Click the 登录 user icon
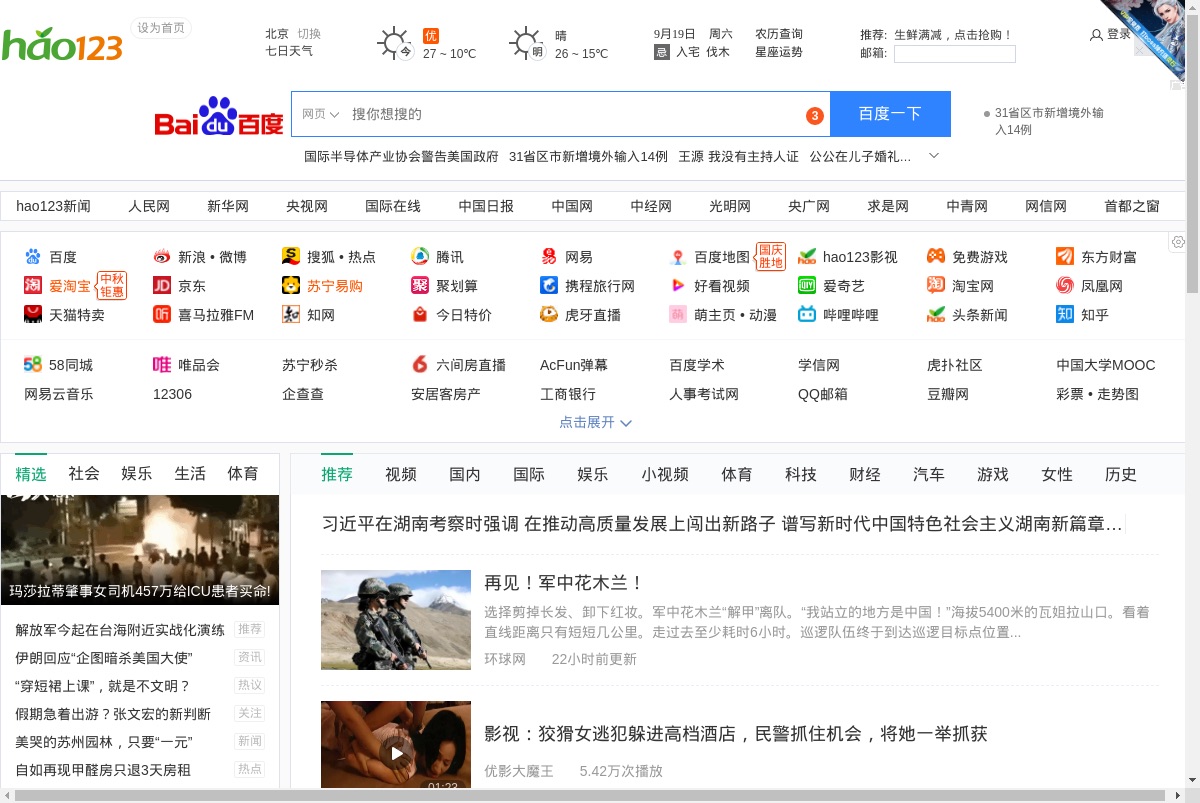 1096,35
